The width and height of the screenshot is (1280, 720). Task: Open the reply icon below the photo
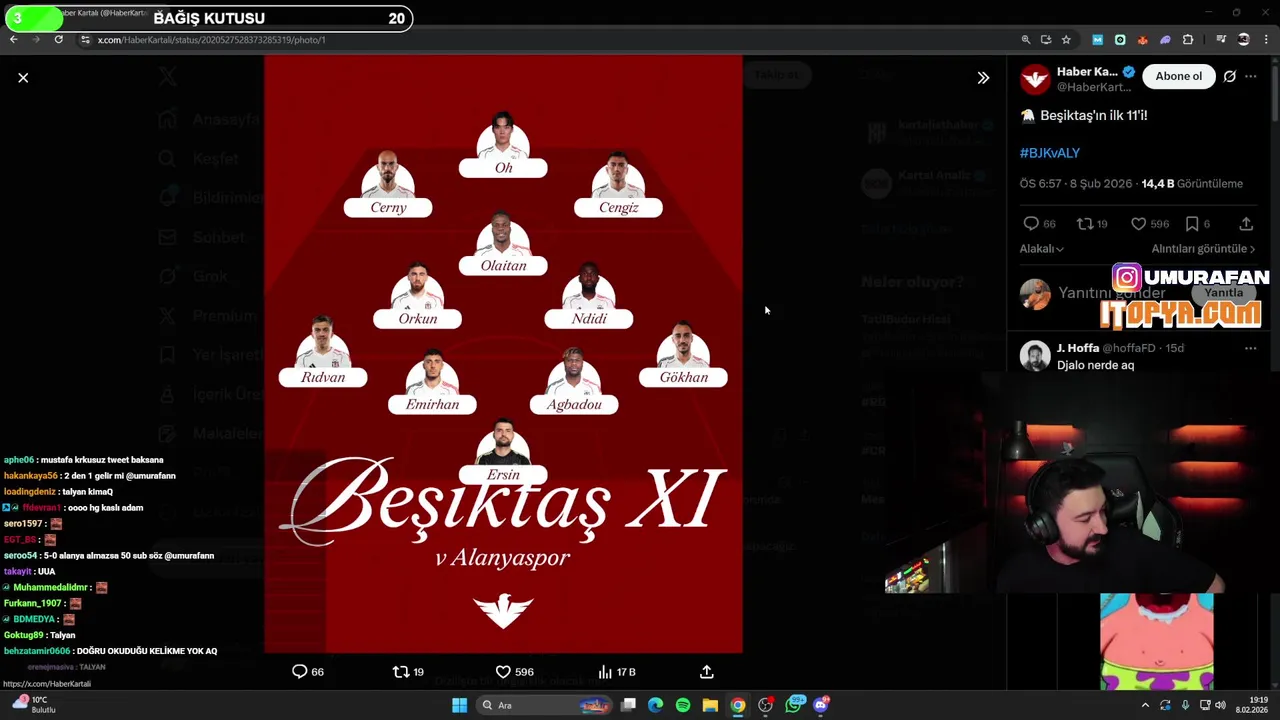[x=299, y=671]
